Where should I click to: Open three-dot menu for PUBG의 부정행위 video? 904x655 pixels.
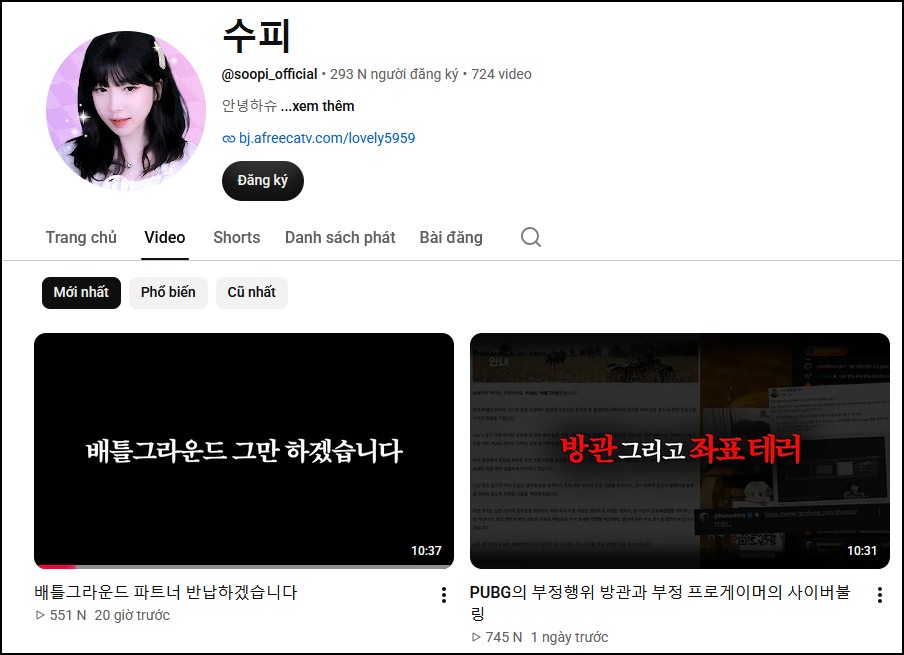(x=879, y=595)
